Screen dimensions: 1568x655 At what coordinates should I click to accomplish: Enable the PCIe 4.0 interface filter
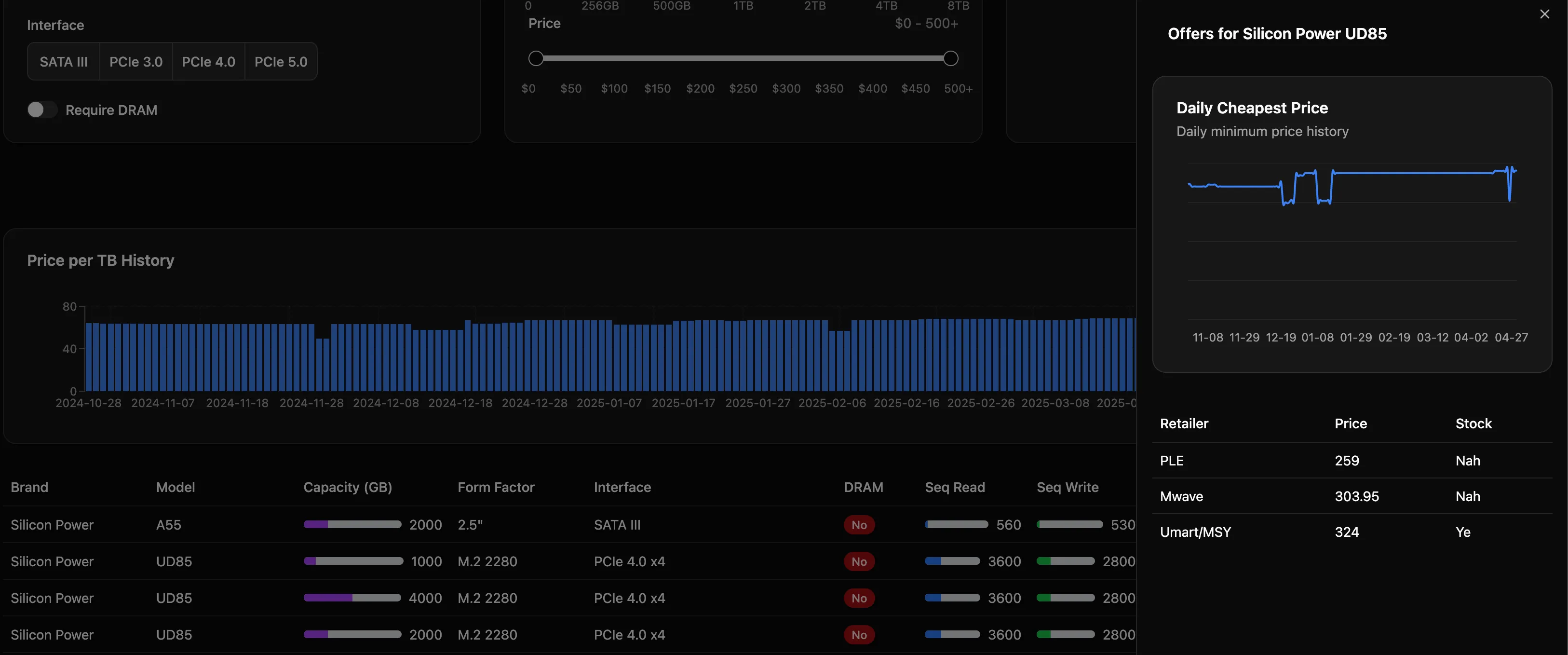tap(208, 61)
